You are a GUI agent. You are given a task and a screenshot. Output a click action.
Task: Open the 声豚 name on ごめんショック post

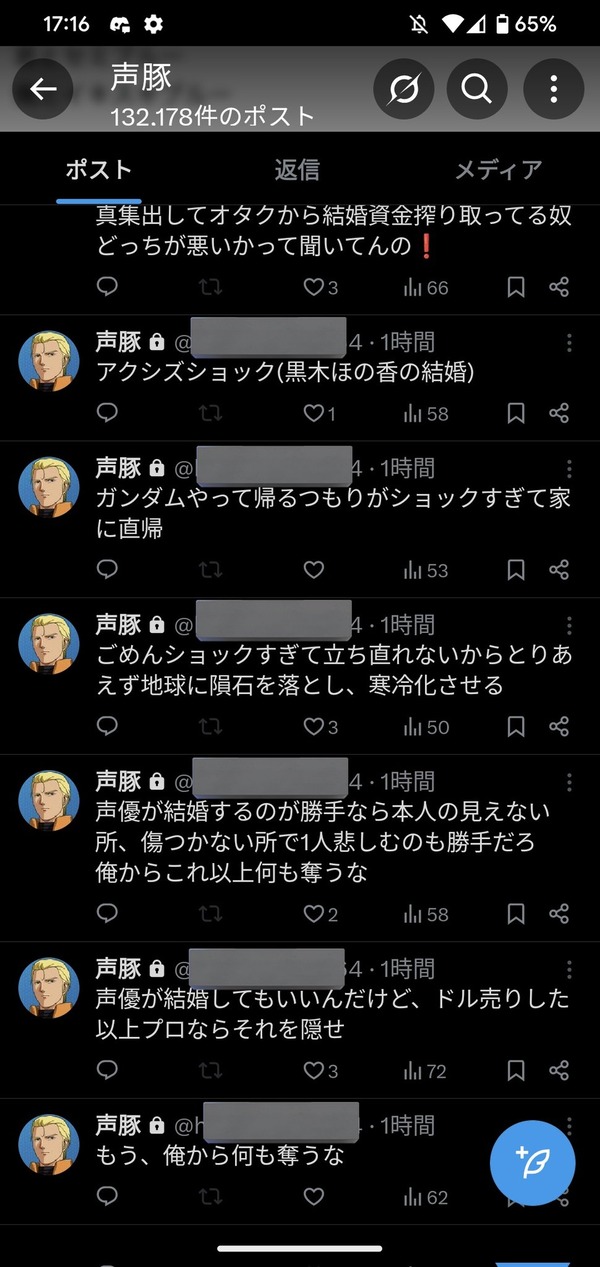coord(118,625)
